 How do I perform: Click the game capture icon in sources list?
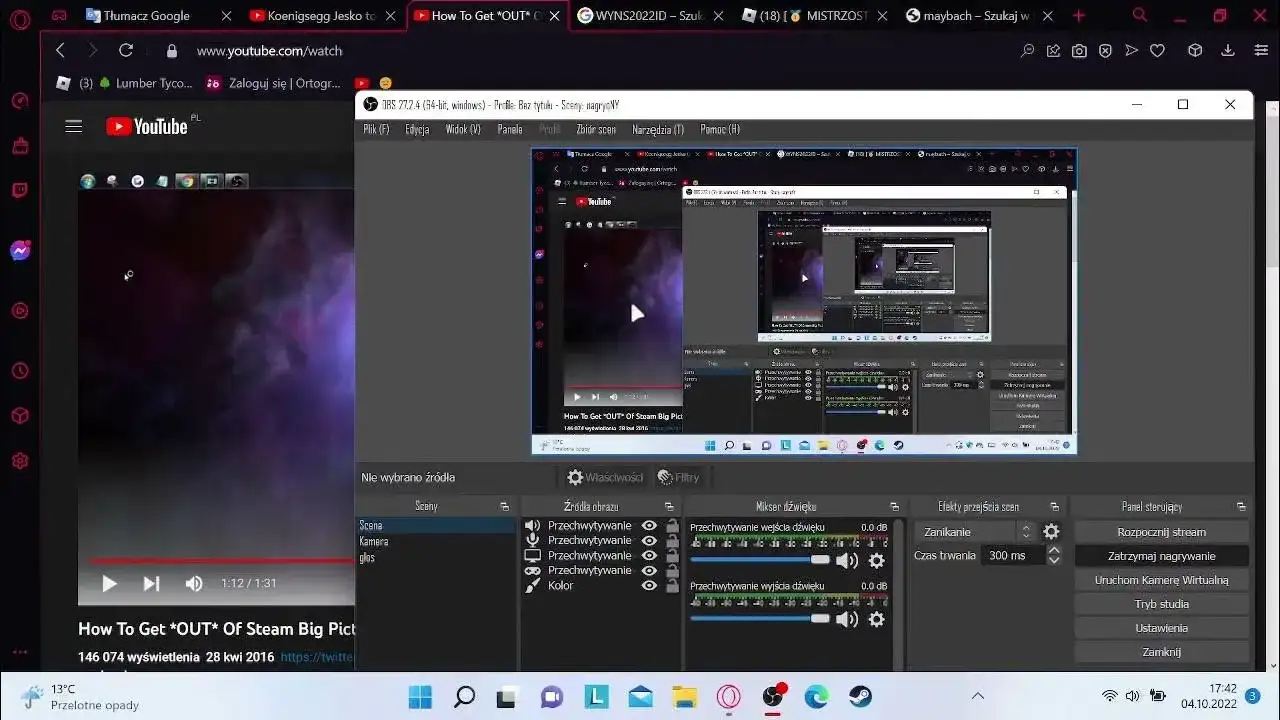tap(533, 570)
